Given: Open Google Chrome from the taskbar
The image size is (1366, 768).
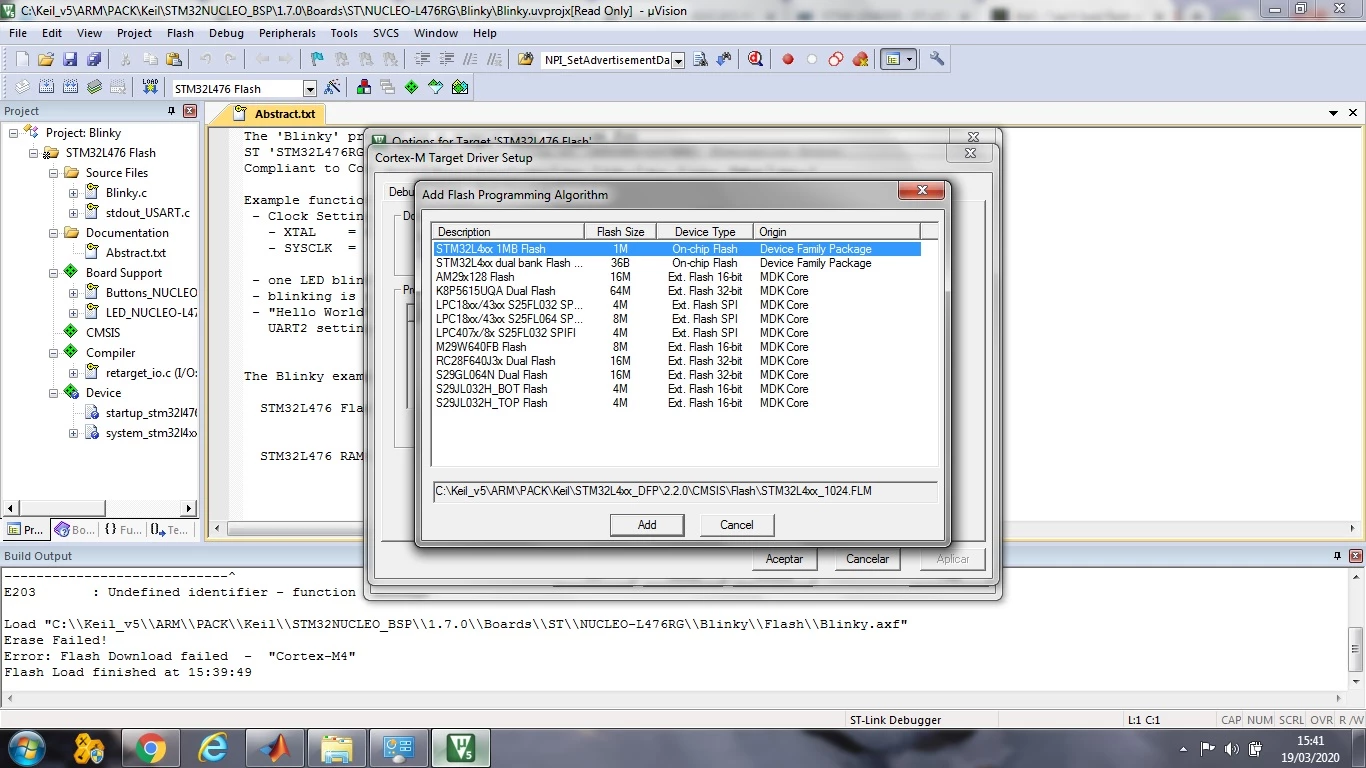Looking at the screenshot, I should pyautogui.click(x=150, y=748).
